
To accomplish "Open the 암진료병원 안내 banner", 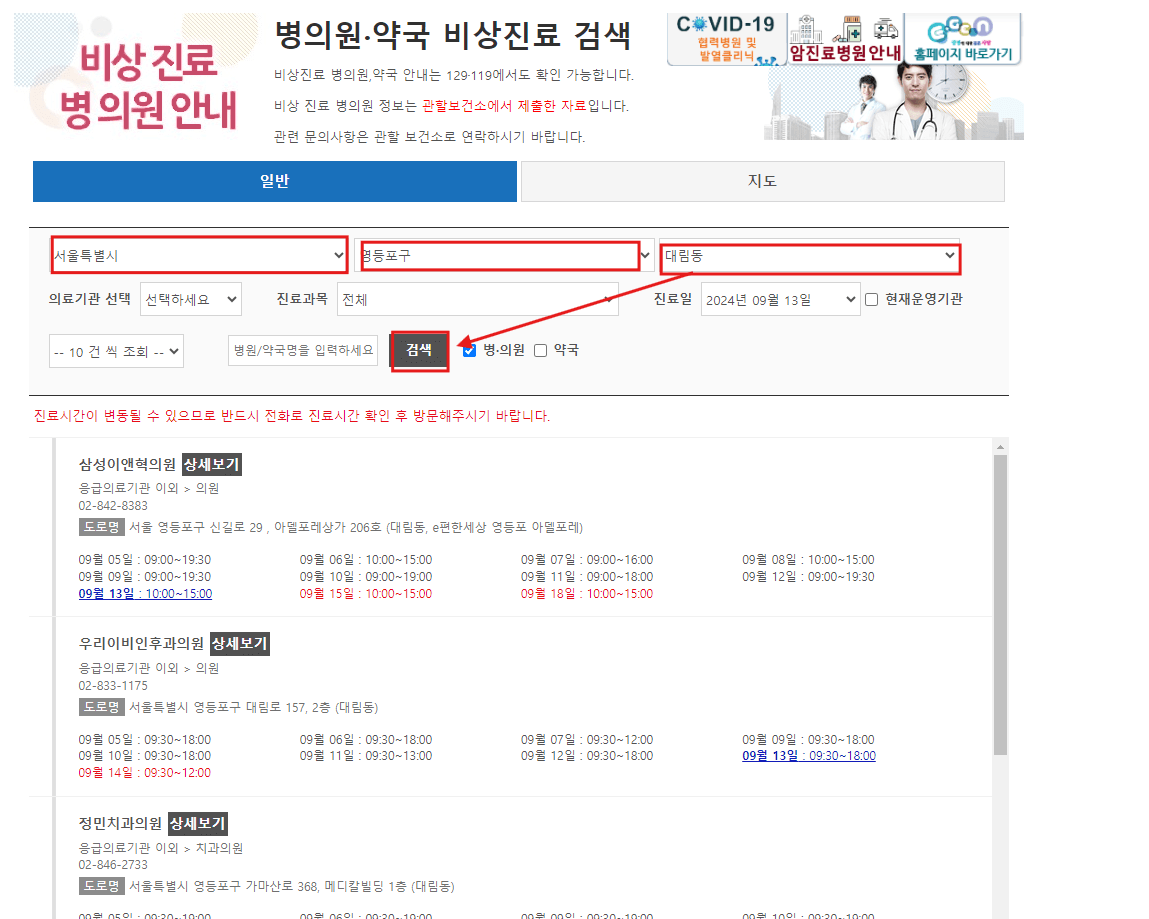I will pyautogui.click(x=845, y=40).
